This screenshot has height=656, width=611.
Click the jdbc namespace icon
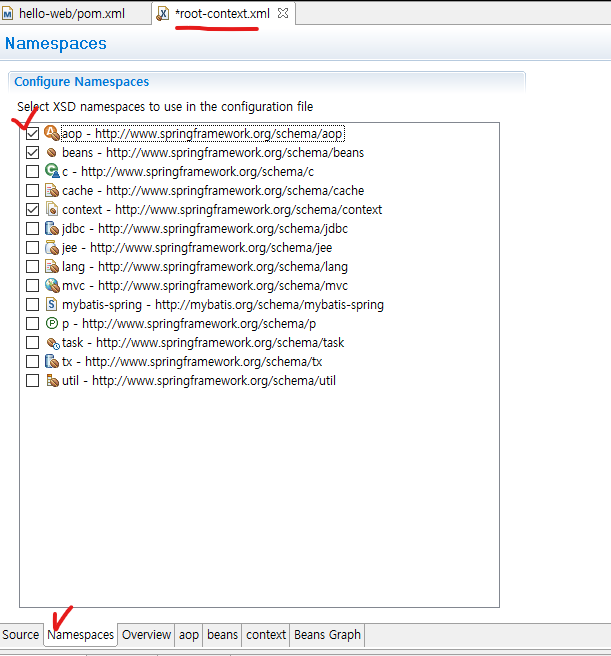point(51,229)
